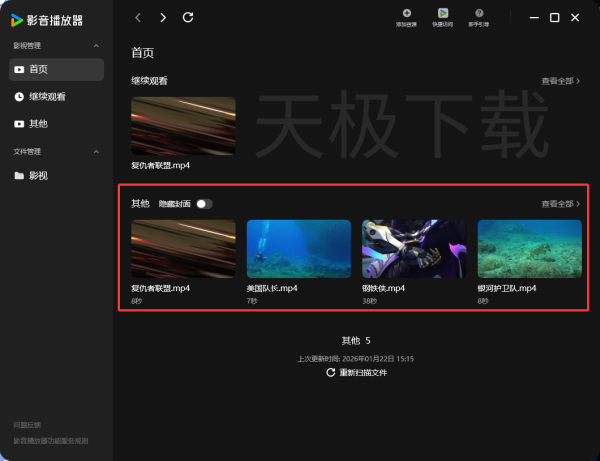The height and width of the screenshot is (461, 600).
Task: Click the 问题反馈 feedback link
Action: tap(27, 425)
